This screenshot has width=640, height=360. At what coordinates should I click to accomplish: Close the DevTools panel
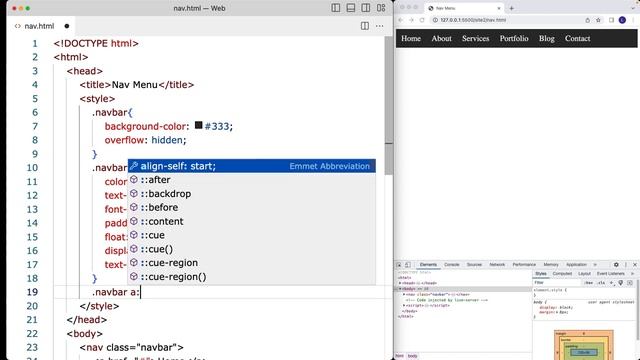tap(635, 264)
